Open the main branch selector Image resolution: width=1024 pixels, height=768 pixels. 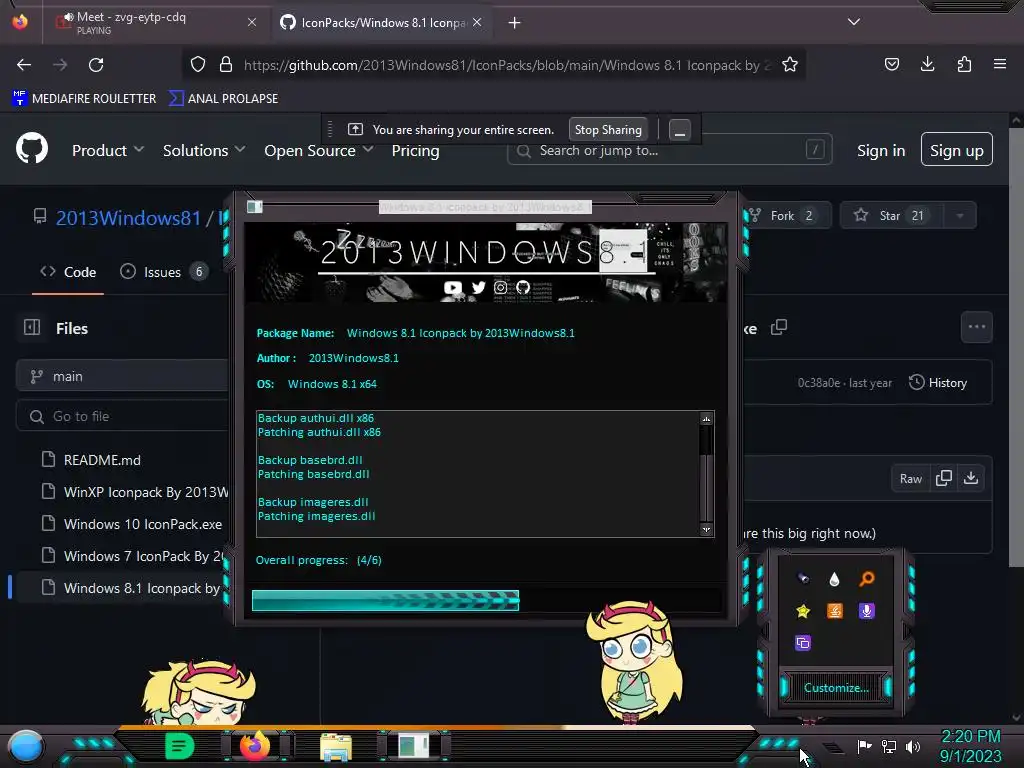click(123, 376)
